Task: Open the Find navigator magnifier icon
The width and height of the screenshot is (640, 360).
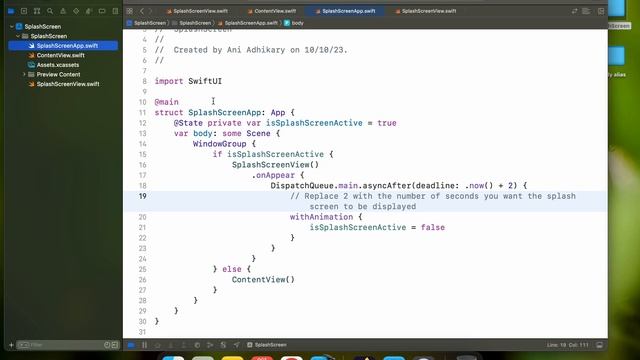Action: (50, 11)
